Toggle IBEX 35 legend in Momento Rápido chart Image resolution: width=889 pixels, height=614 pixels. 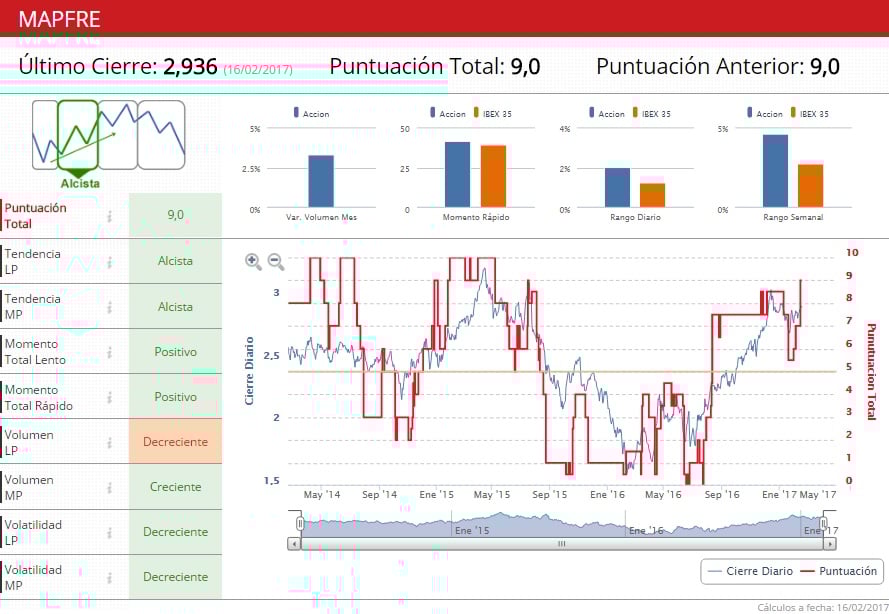click(x=492, y=113)
